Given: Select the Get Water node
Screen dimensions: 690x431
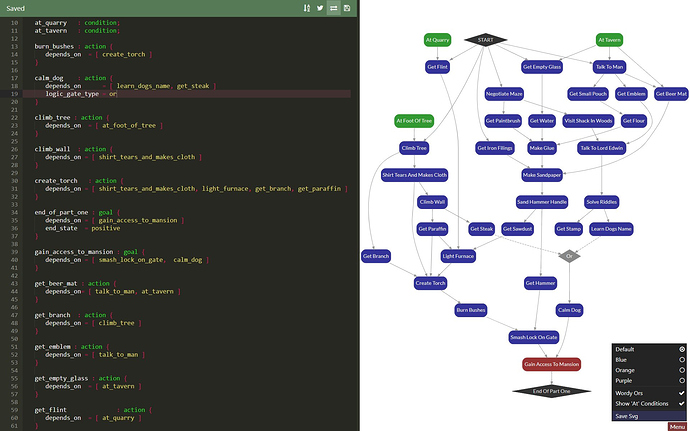Looking at the screenshot, I should (x=542, y=121).
